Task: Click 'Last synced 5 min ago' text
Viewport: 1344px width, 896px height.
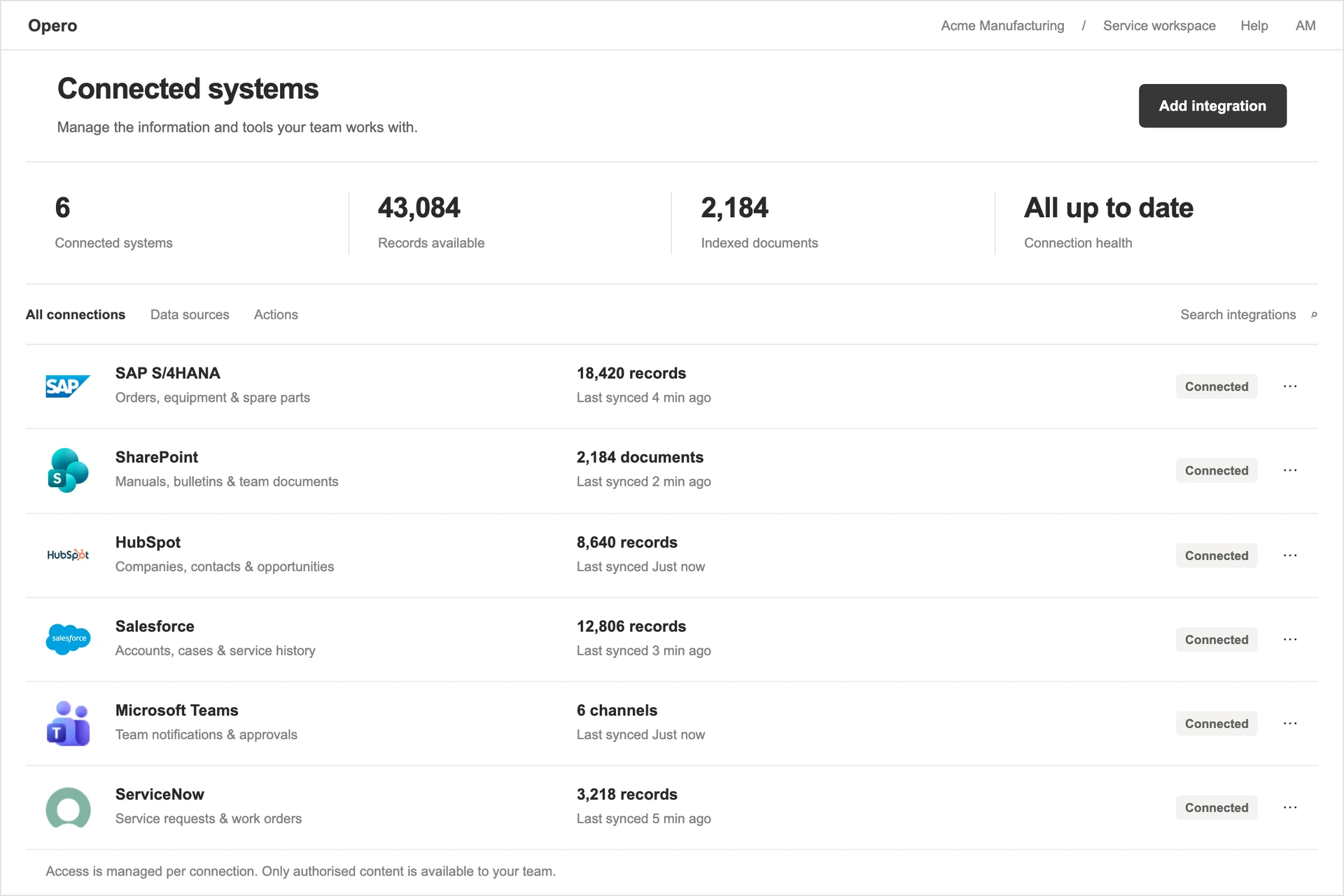Action: point(644,818)
